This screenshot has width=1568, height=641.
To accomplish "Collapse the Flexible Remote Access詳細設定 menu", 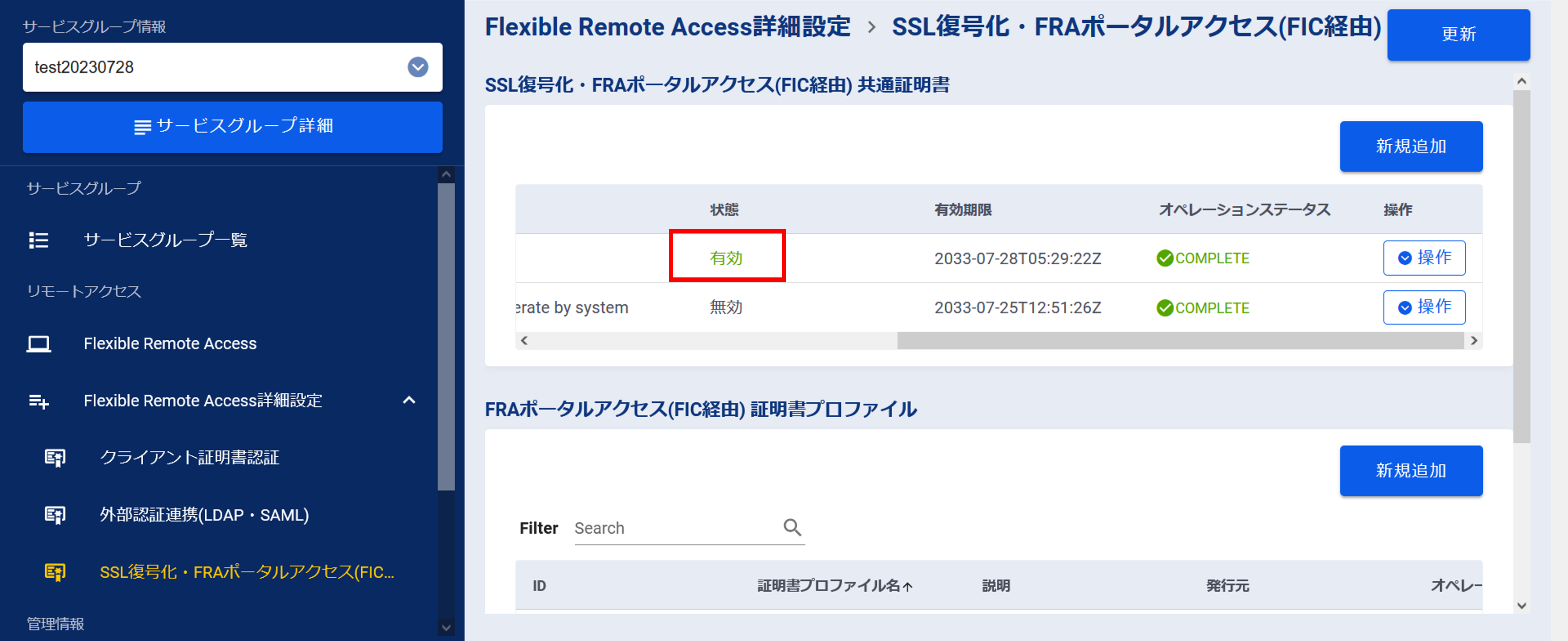I will click(x=409, y=401).
